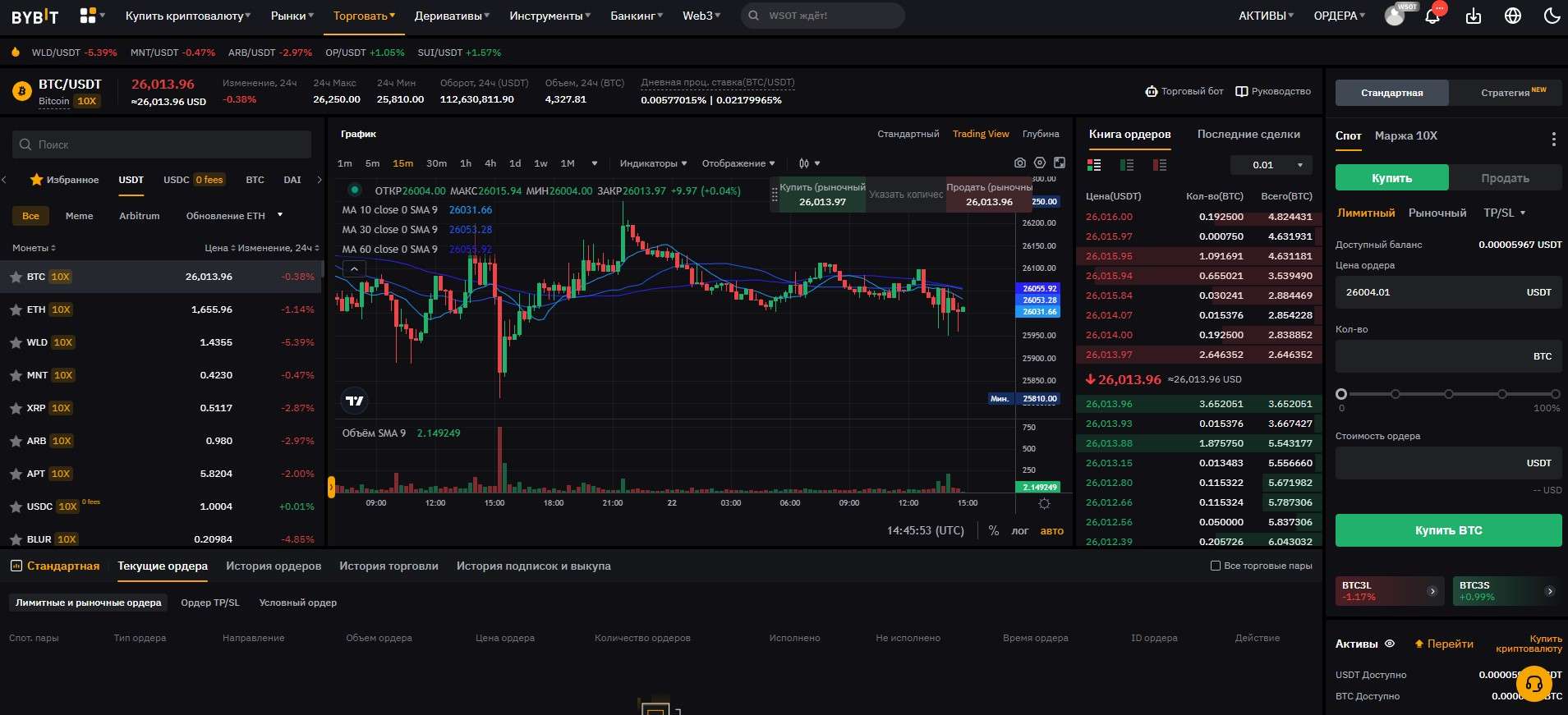The width and height of the screenshot is (1568, 715).
Task: Select the 1h chart interval
Action: [x=466, y=163]
